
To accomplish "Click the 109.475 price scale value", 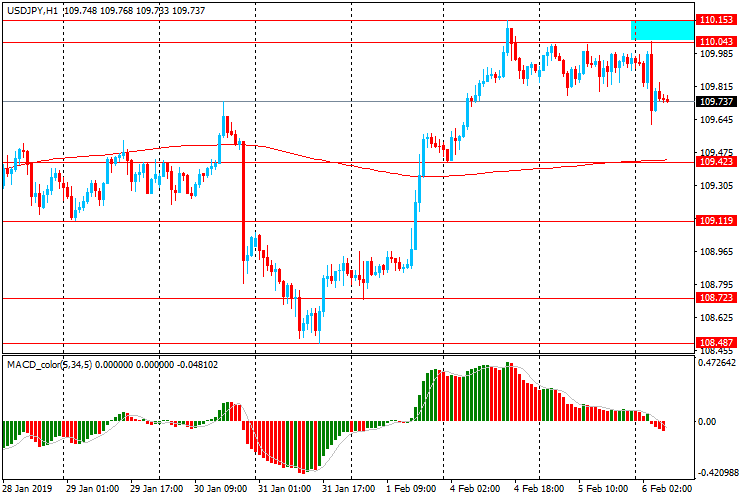I will click(x=716, y=153).
